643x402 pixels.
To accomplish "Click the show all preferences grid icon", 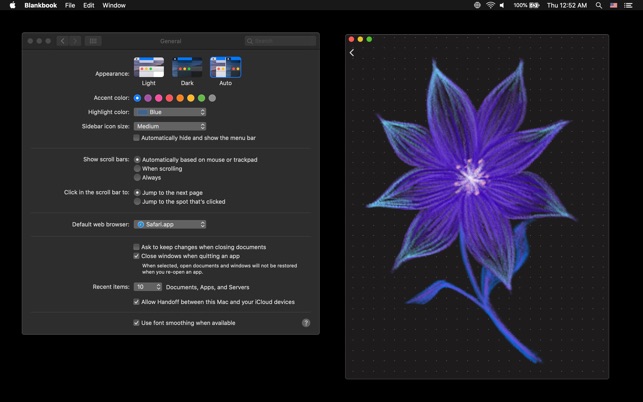I will [93, 41].
